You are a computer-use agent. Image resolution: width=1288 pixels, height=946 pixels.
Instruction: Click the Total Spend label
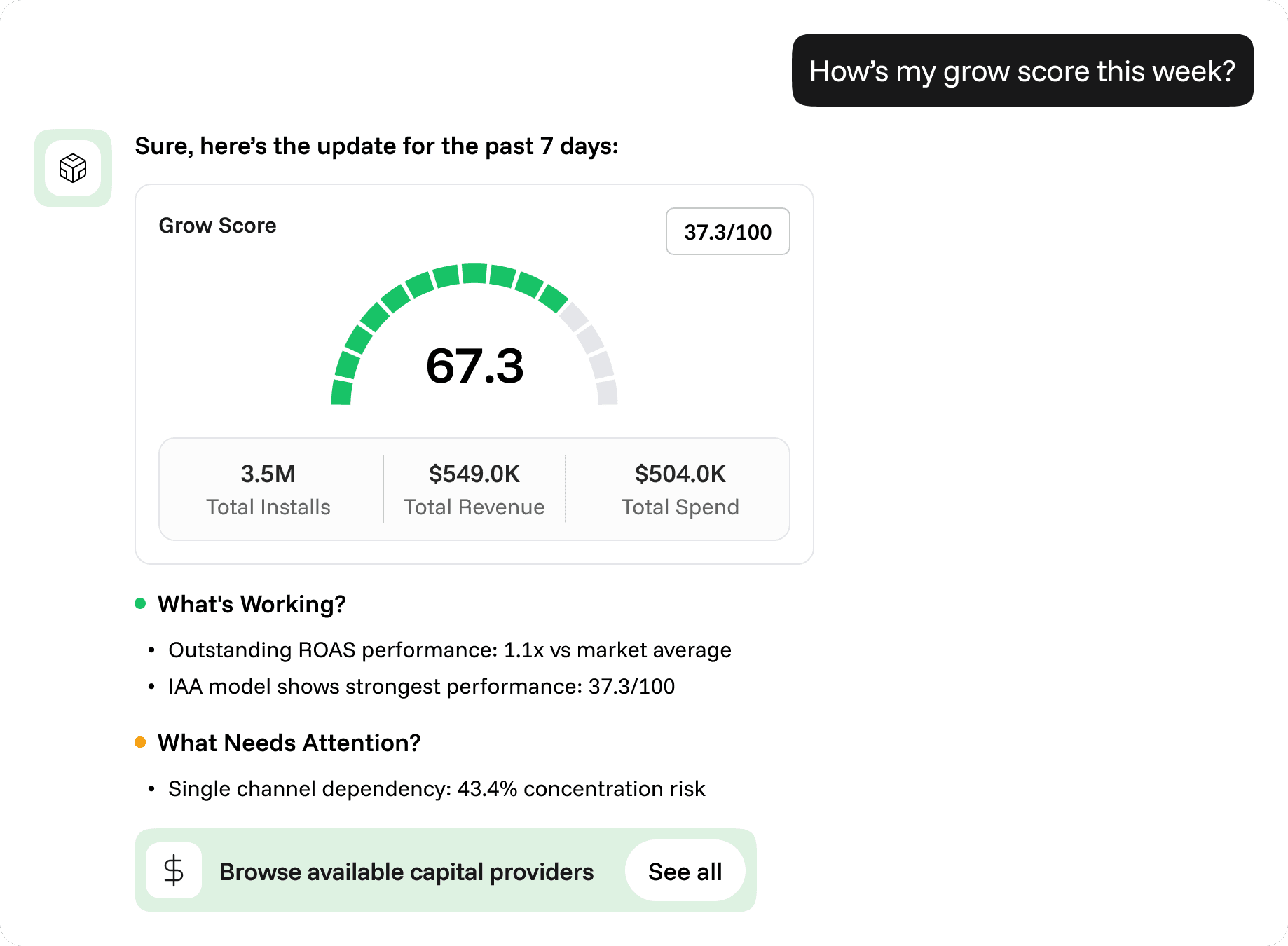pyautogui.click(x=680, y=507)
